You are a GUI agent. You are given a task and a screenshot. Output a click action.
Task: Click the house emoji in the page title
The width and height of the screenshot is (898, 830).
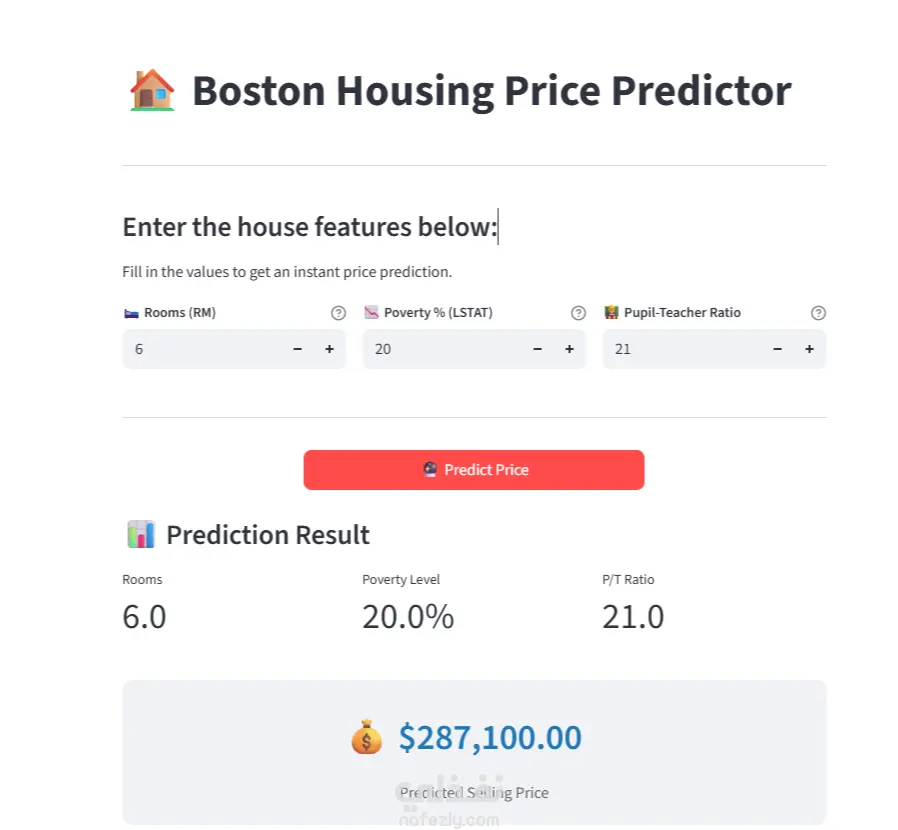pos(153,90)
